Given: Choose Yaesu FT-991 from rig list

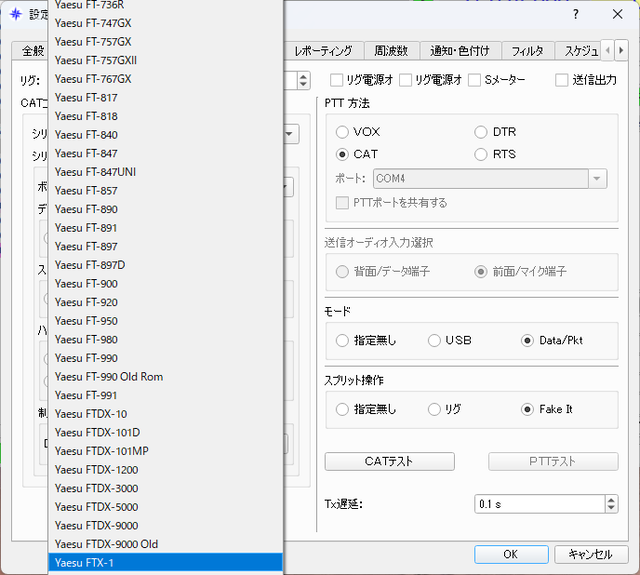Looking at the screenshot, I should 165,395.
